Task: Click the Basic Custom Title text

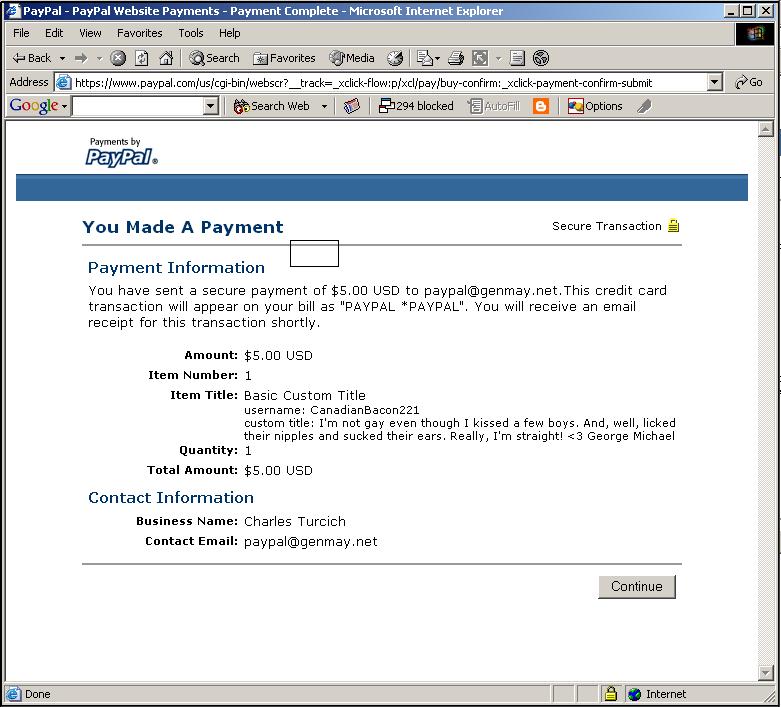Action: point(304,395)
